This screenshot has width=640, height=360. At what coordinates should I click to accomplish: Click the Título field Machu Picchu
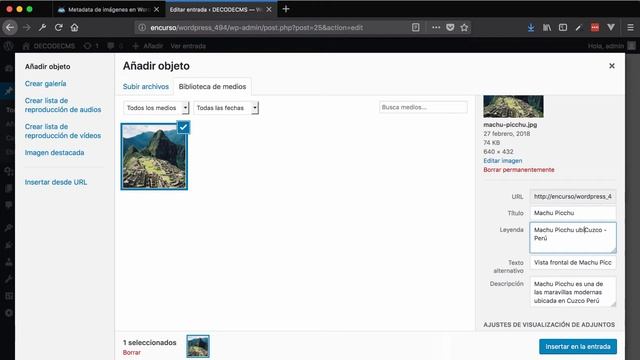pyautogui.click(x=573, y=213)
